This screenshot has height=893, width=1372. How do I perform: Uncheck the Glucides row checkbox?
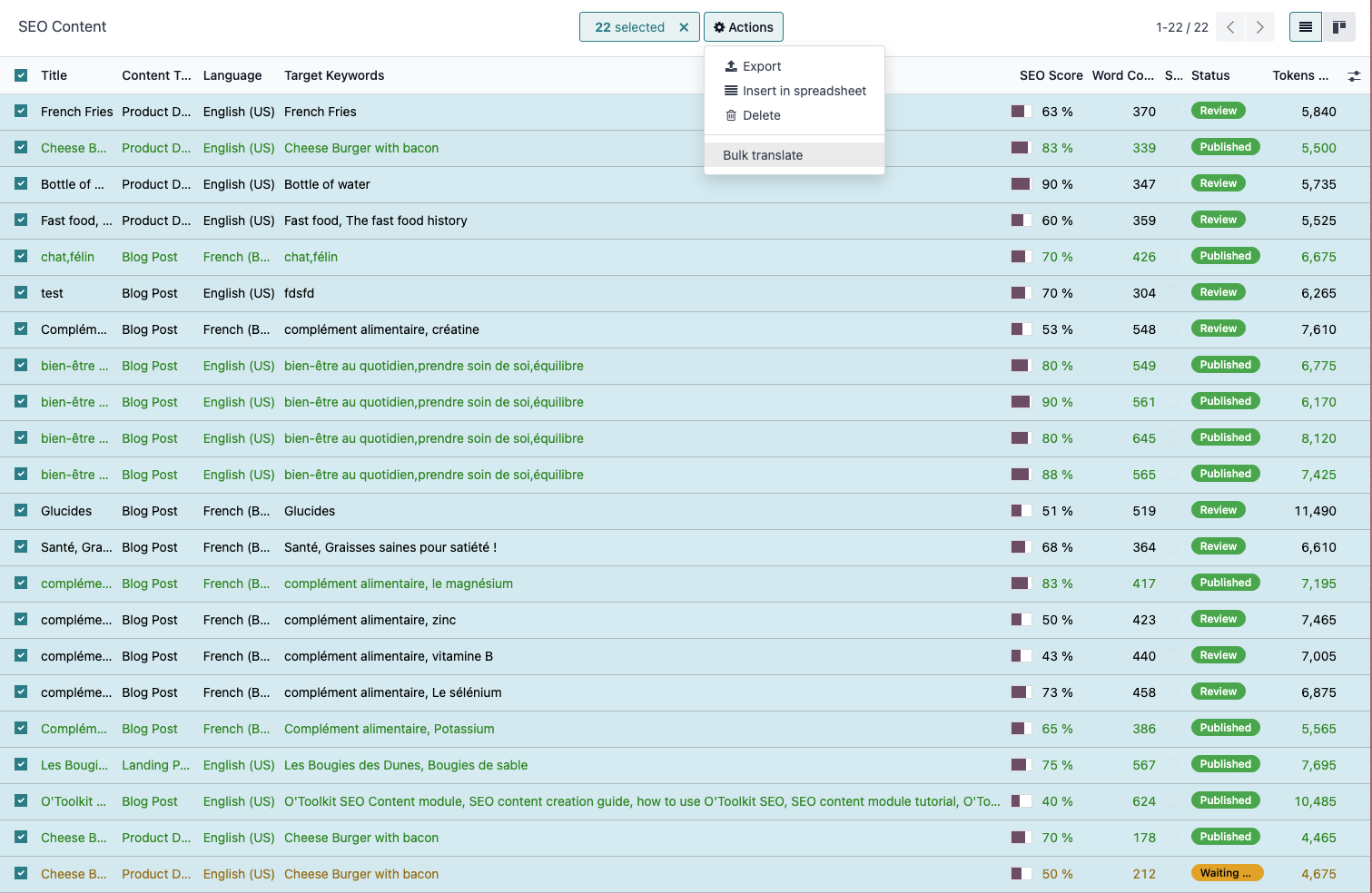click(x=21, y=510)
